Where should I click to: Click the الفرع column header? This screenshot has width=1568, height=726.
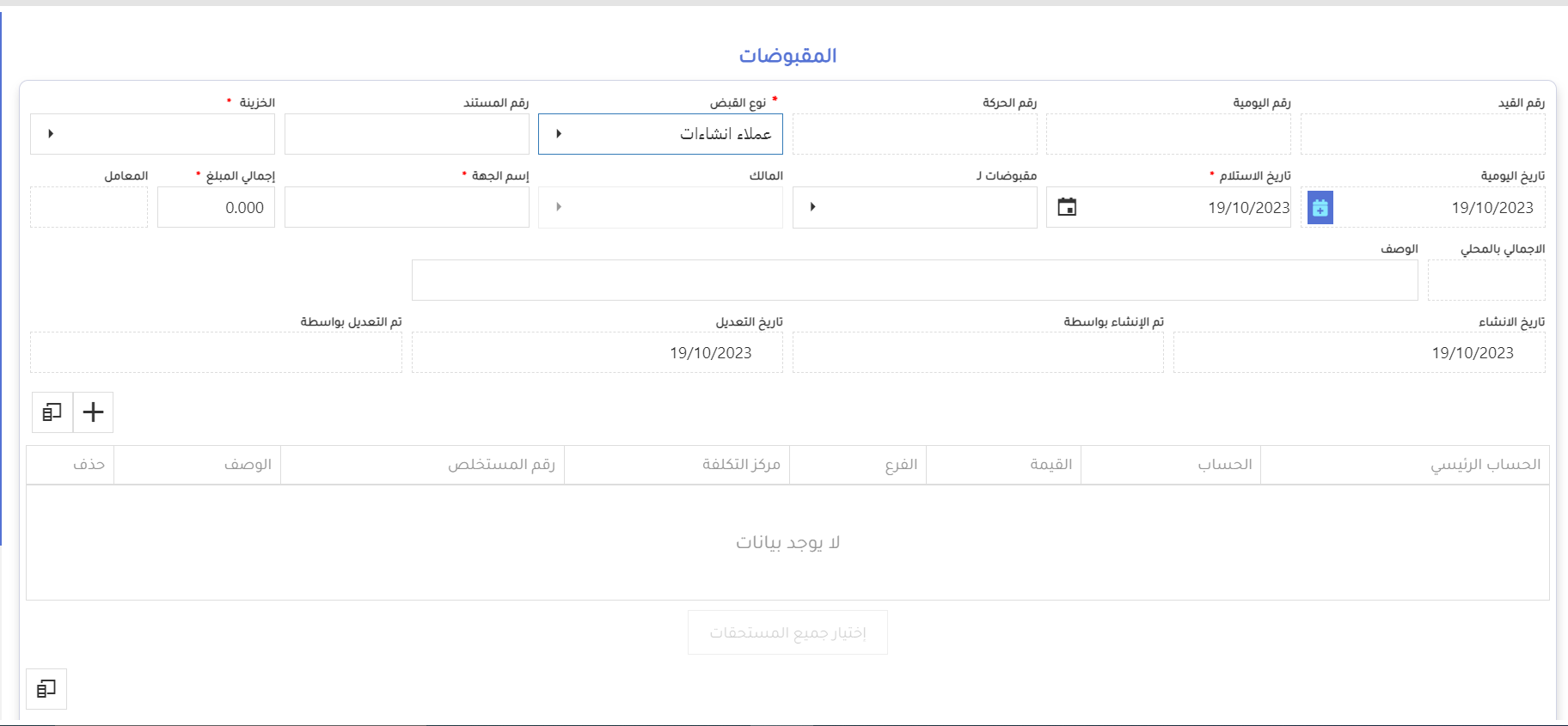click(x=901, y=465)
